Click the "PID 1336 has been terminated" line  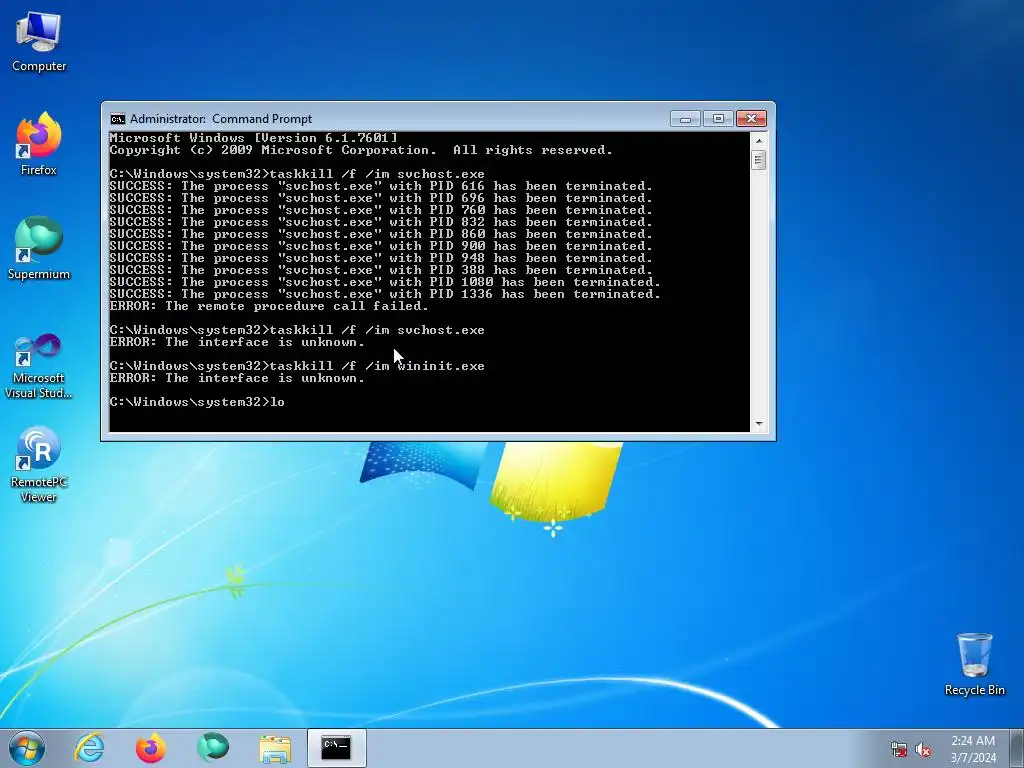(x=385, y=295)
